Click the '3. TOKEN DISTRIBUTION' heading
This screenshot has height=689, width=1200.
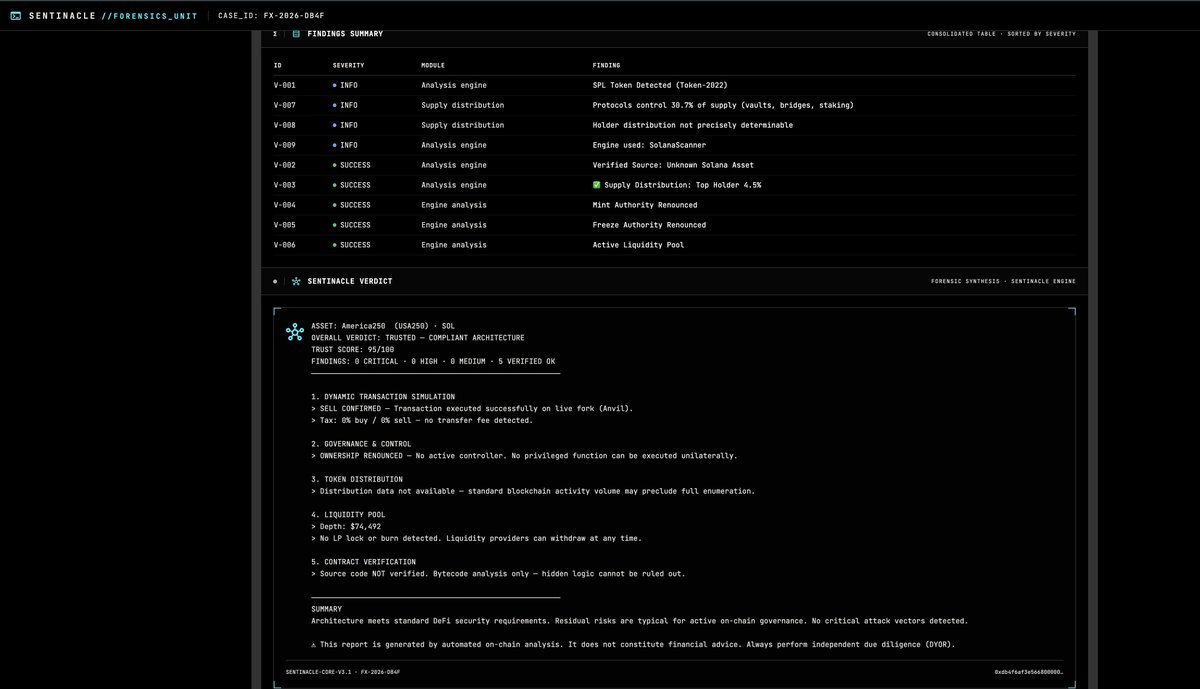359,479
